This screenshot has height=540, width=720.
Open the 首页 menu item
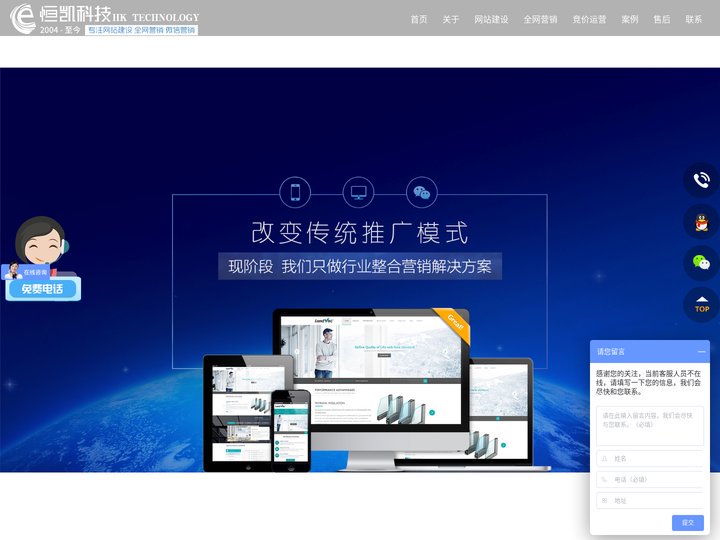tap(419, 19)
